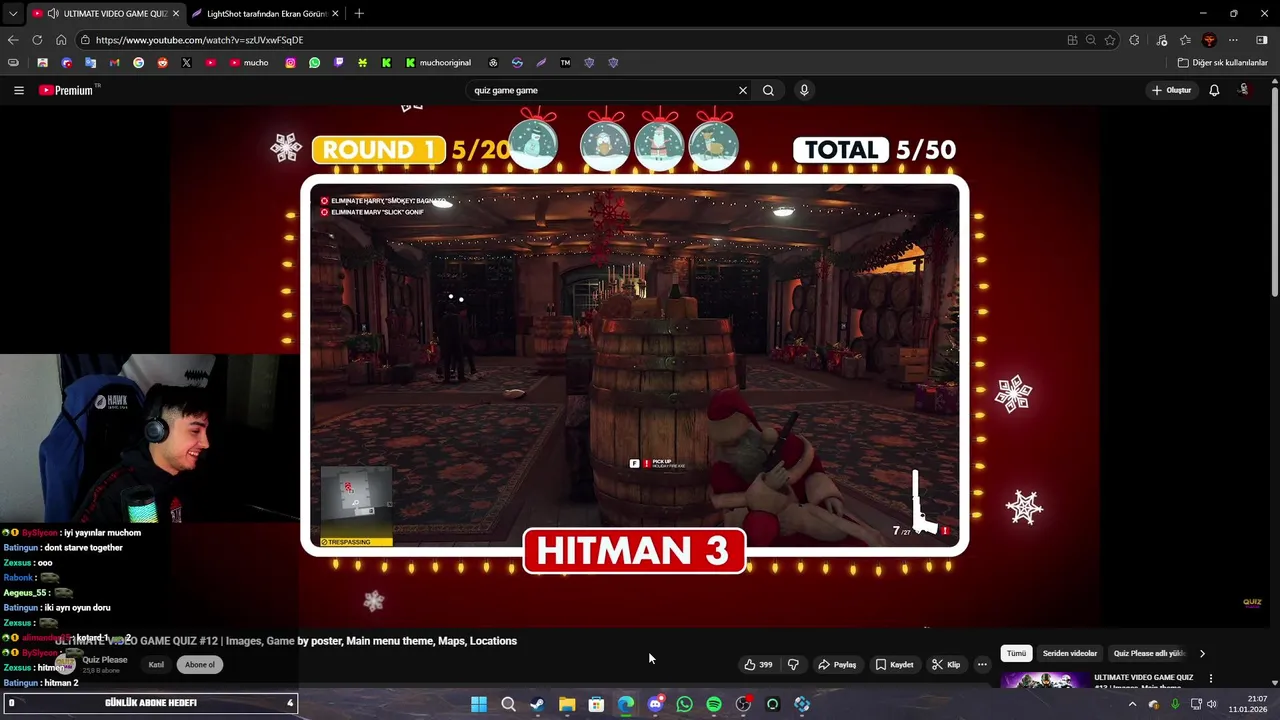Open the Google bookmark
Screen dimensions: 1280x720
tap(138, 62)
